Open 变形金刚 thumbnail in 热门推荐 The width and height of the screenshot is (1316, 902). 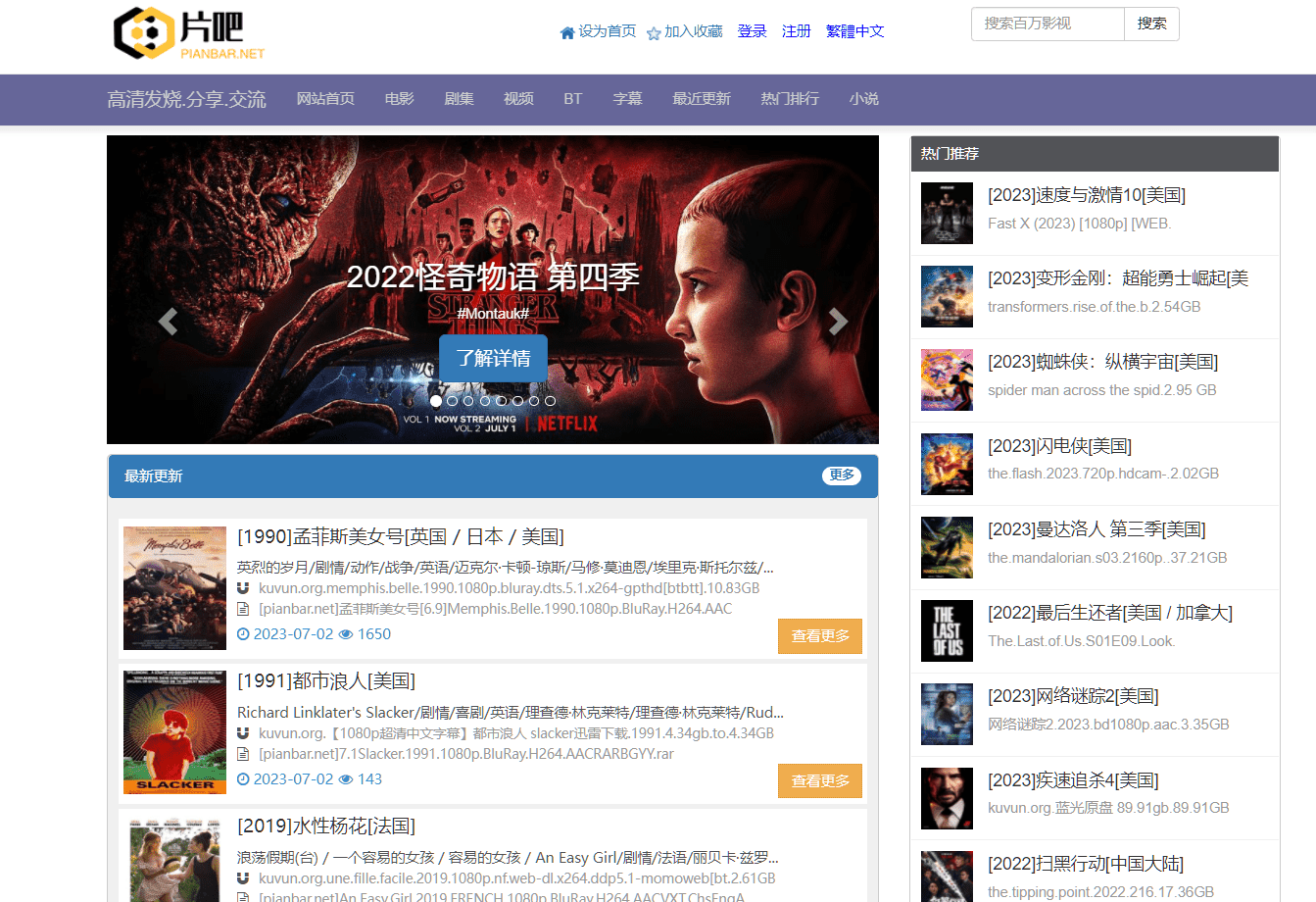[x=947, y=296]
